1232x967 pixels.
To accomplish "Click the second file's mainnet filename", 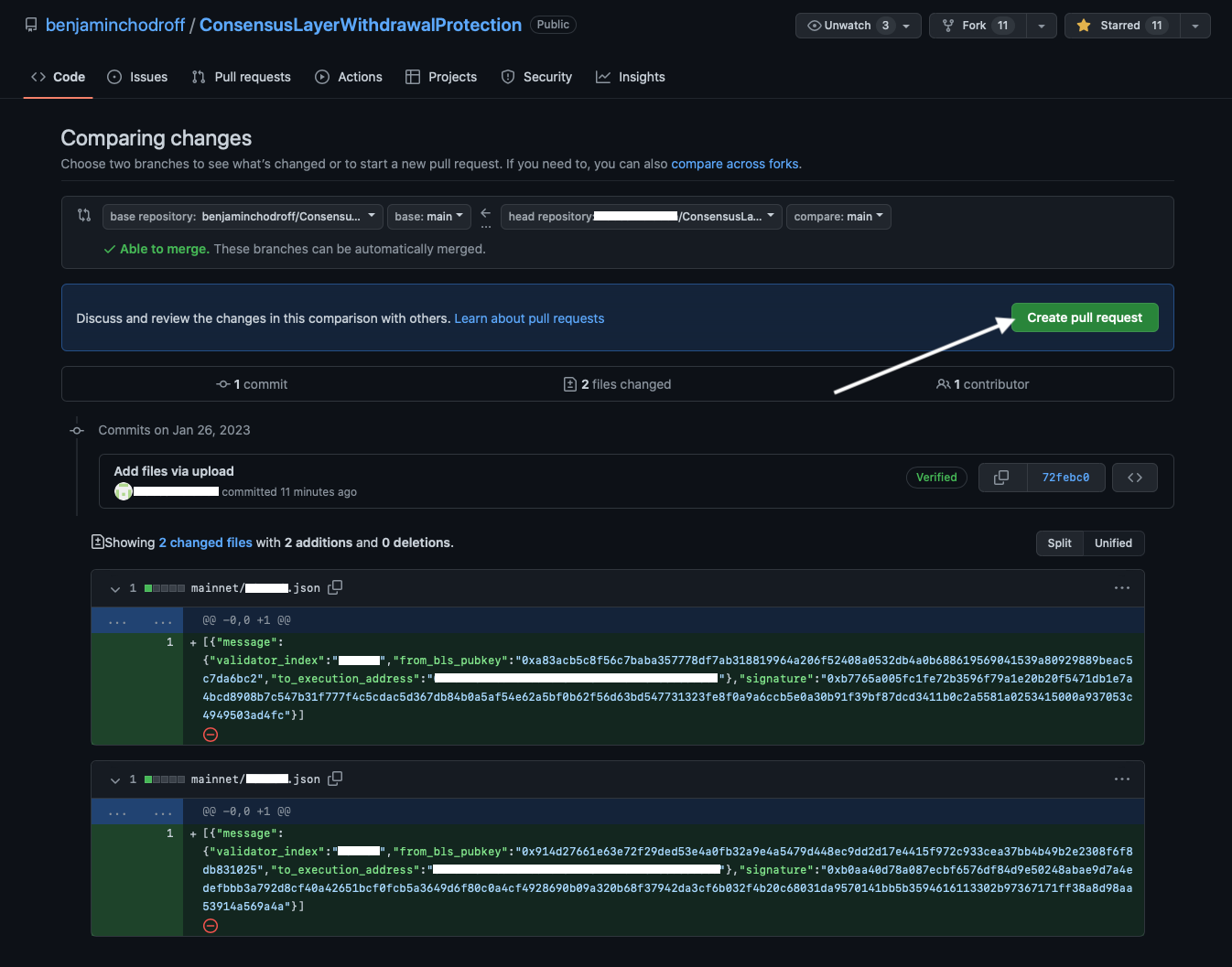I will coord(255,779).
